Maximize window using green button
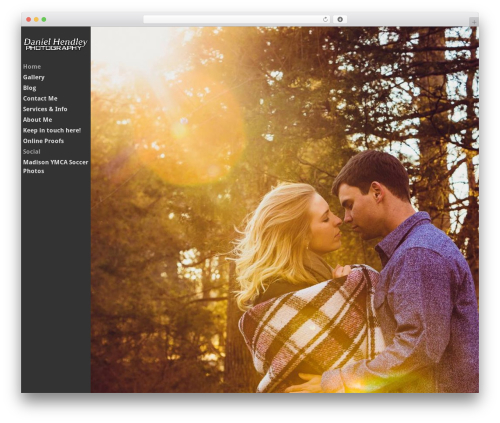The height and width of the screenshot is (423, 500). pyautogui.click(x=44, y=19)
